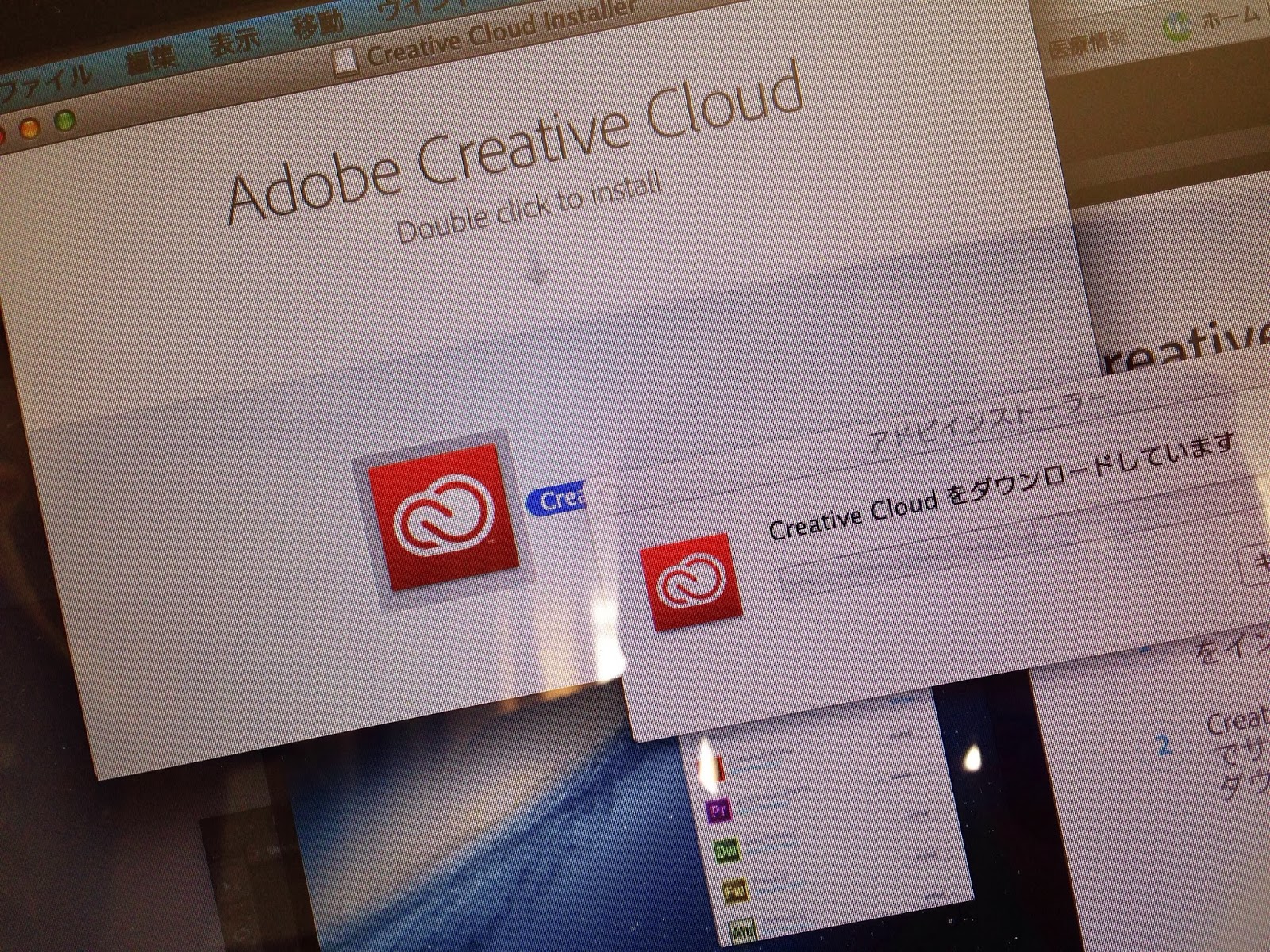Image resolution: width=1270 pixels, height=952 pixels.
Task: Click the Double click to install text
Action: click(x=529, y=207)
